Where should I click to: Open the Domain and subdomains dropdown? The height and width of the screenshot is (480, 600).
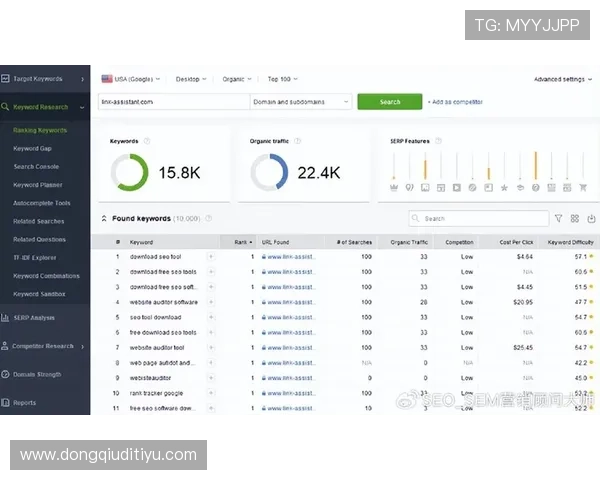tap(301, 101)
